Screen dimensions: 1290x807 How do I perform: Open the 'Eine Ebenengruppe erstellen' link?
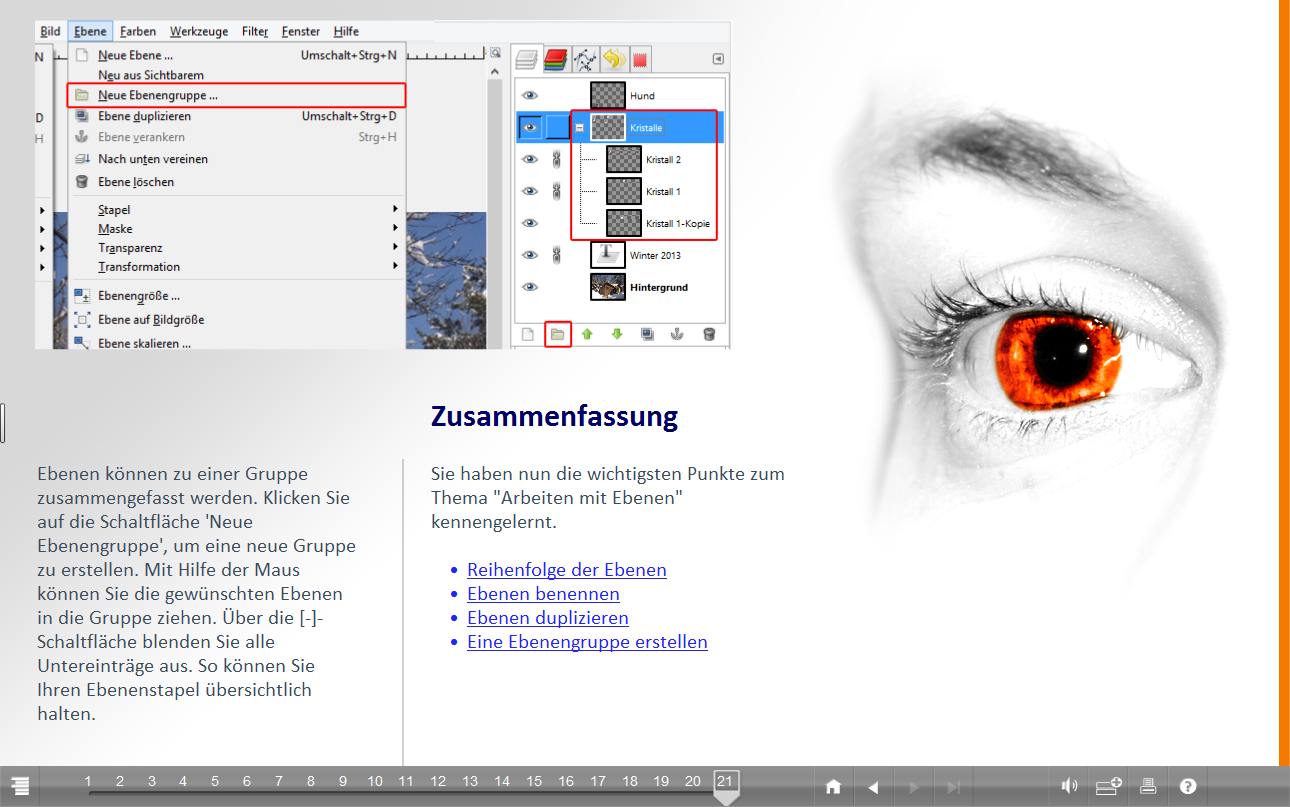coord(587,642)
